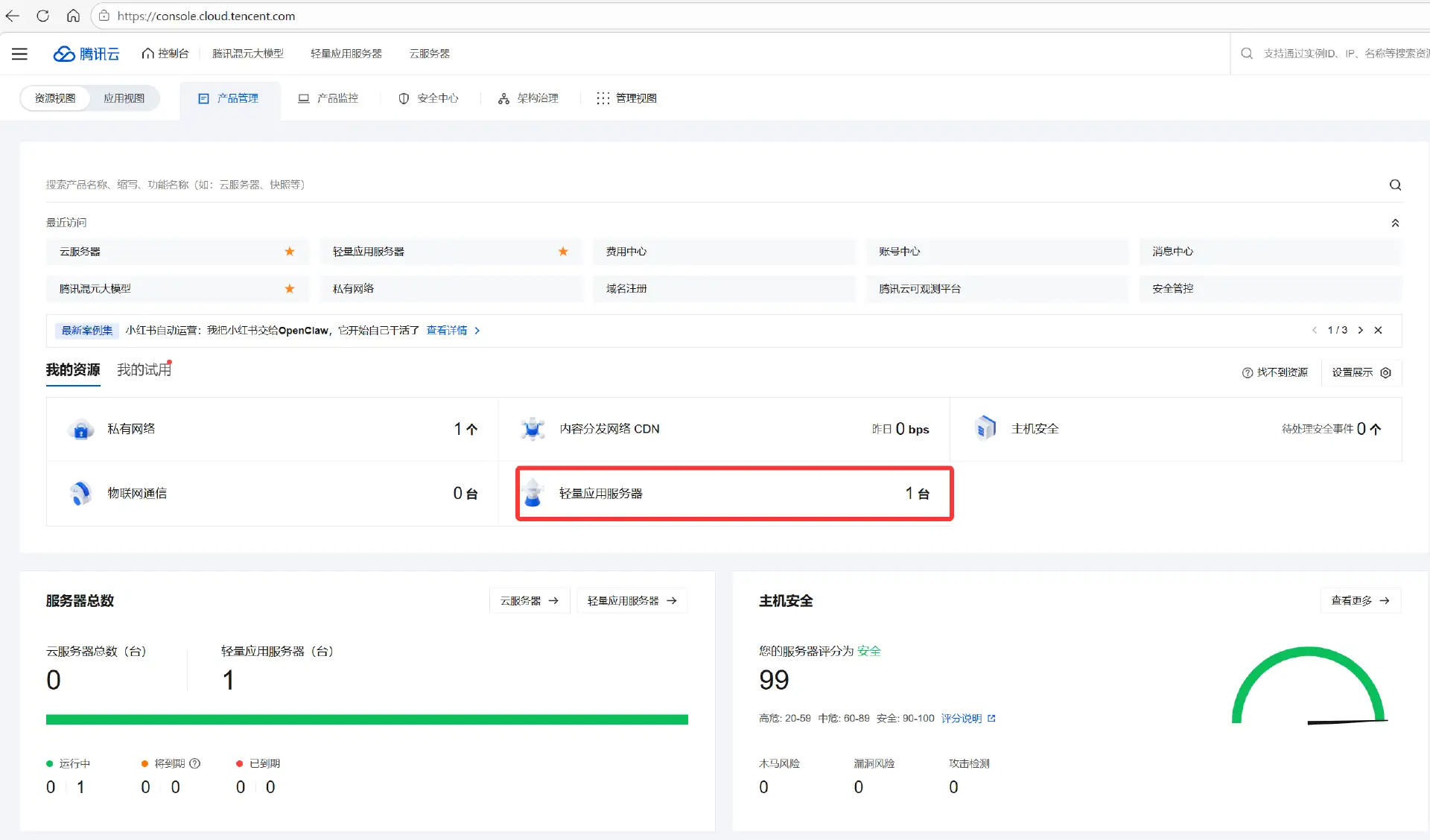Click the 物联网通信 resource icon
1430x840 pixels.
80,493
